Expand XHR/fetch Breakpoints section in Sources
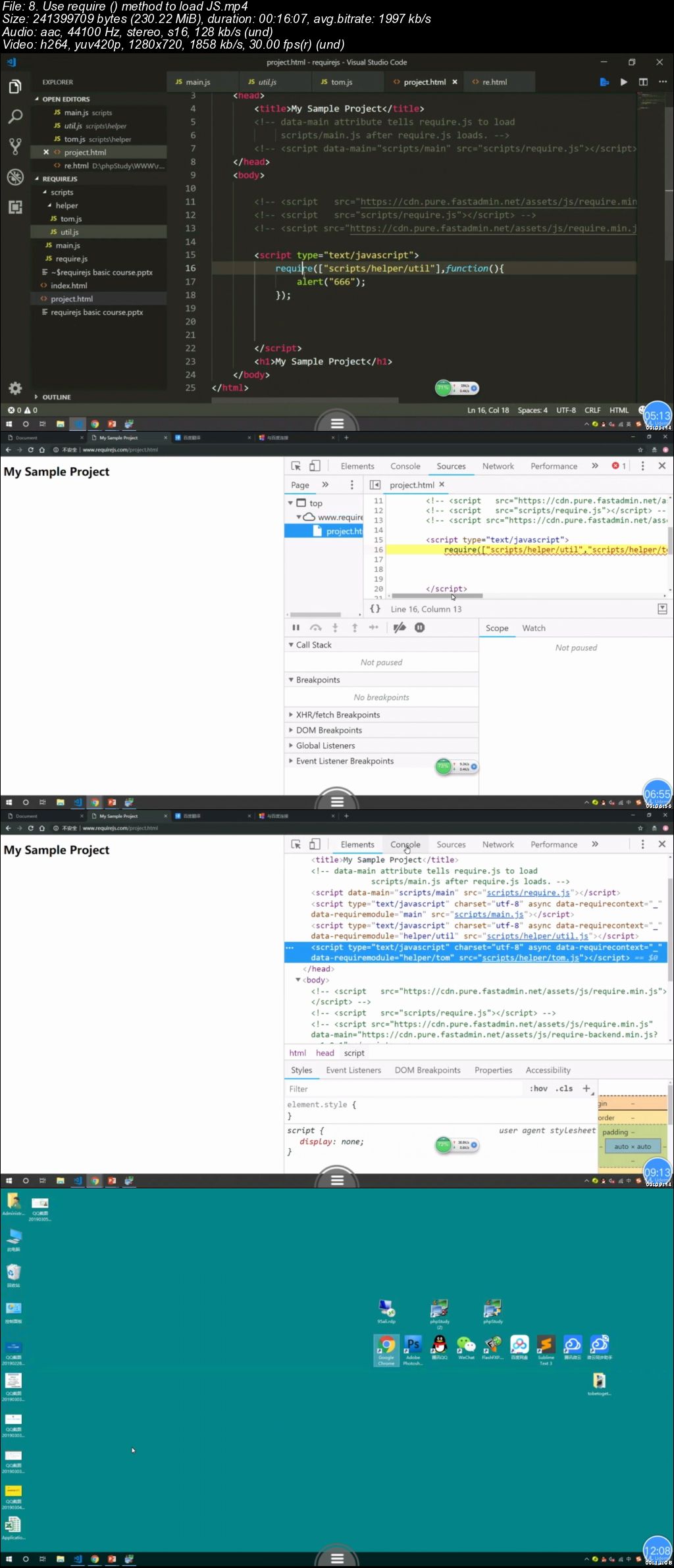The image size is (674, 1568). tap(291, 715)
